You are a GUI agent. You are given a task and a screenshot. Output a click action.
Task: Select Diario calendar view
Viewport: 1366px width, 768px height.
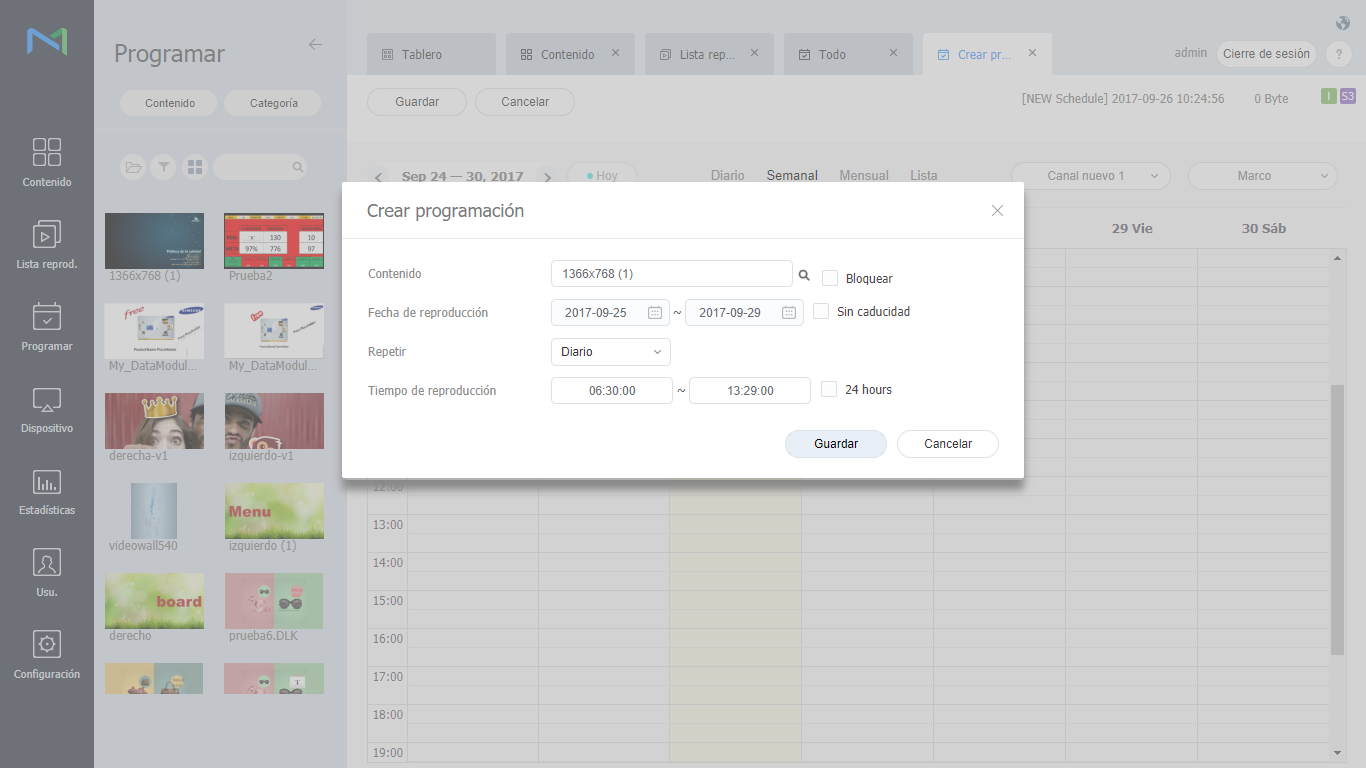(x=728, y=175)
